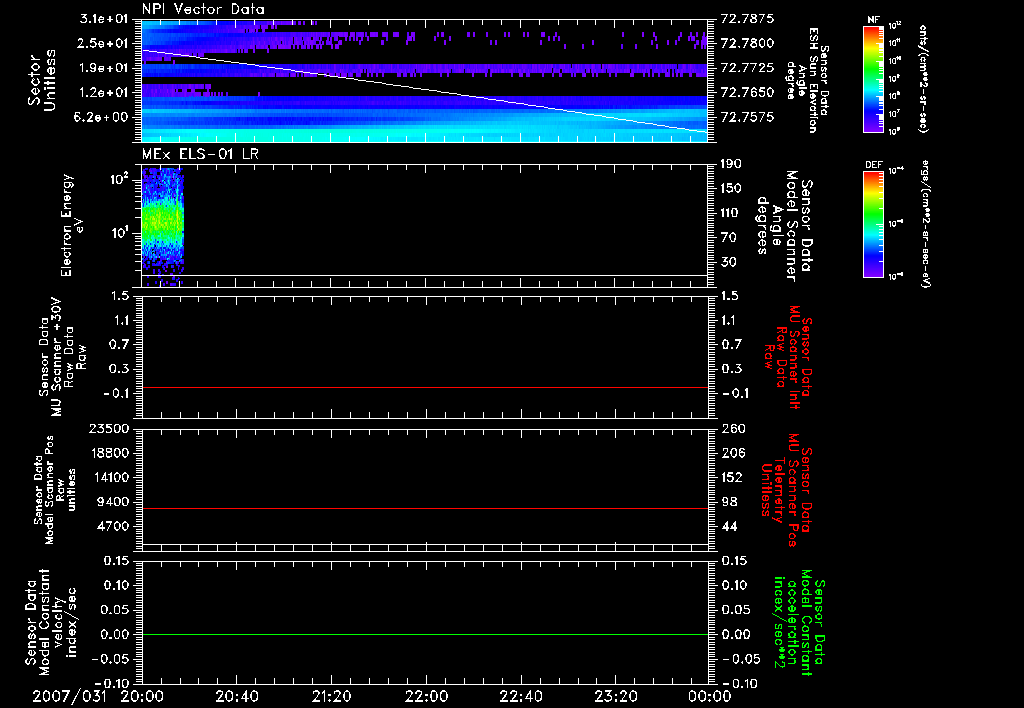The width and height of the screenshot is (1024, 708).
Task: Click the 'Model Scanner Pos Raw' axis title
Action: 55,490
